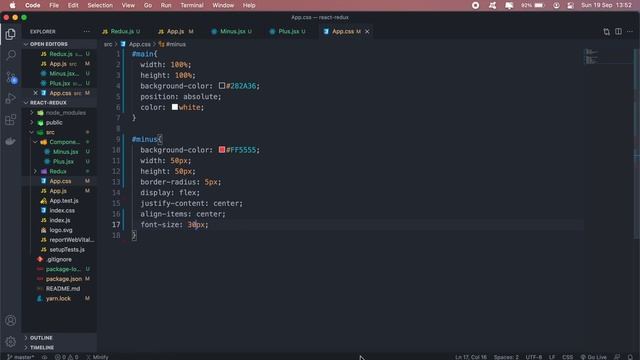
Task: Open the Search view in activity bar
Action: click(x=11, y=55)
